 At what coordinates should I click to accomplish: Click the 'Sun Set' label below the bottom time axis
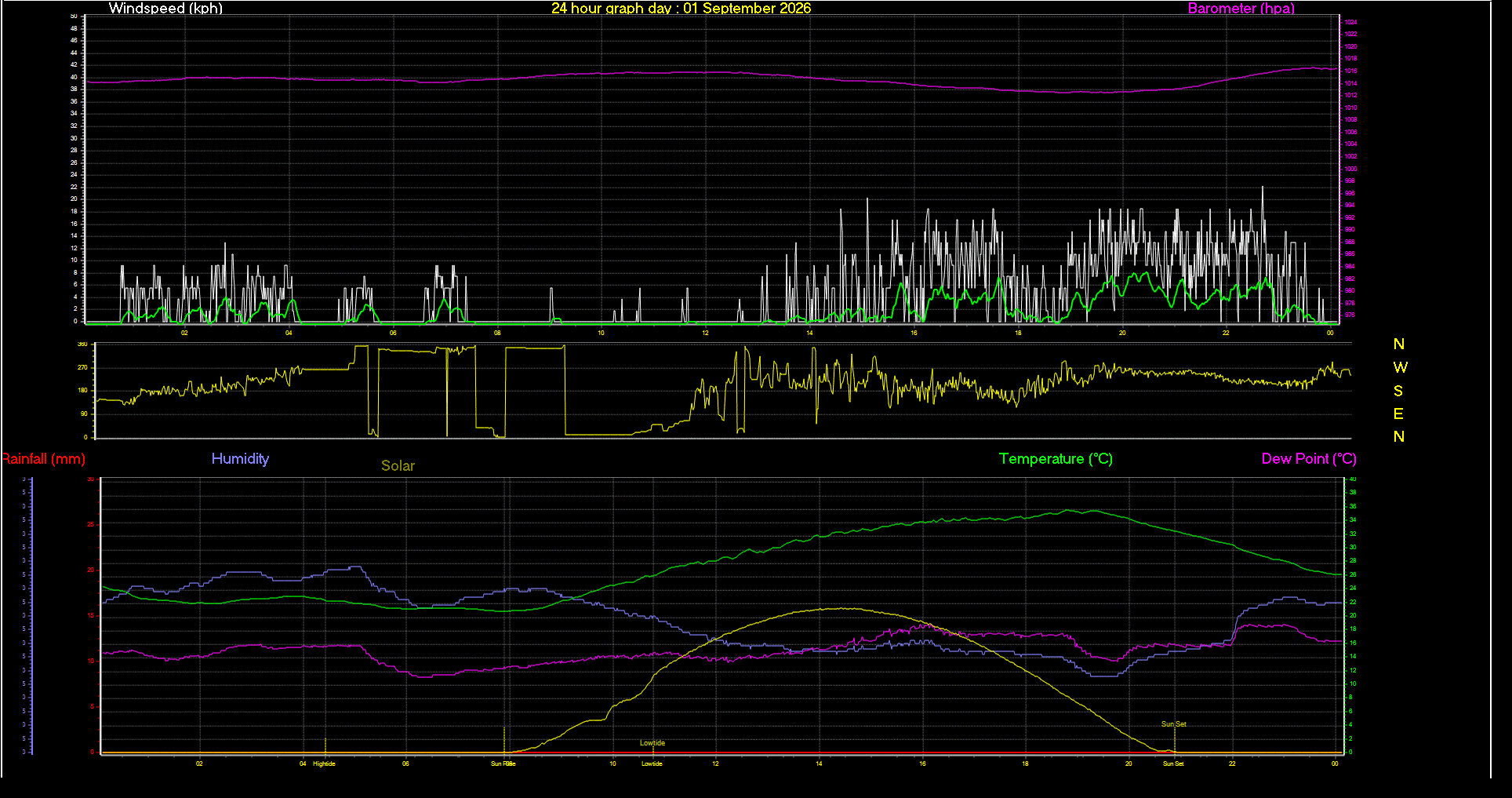[1173, 763]
